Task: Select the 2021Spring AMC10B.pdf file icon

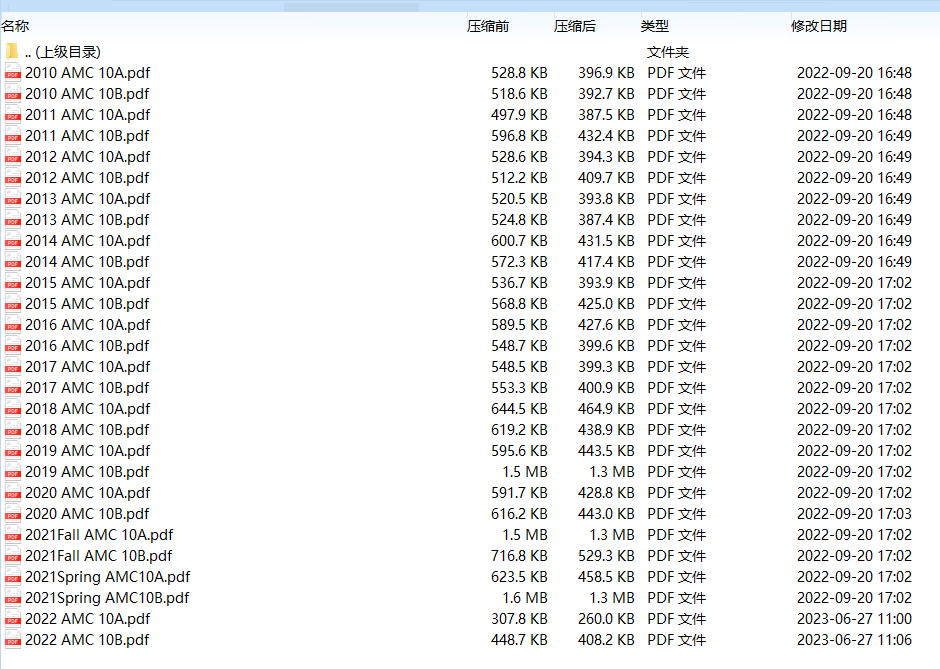Action: coord(13,597)
